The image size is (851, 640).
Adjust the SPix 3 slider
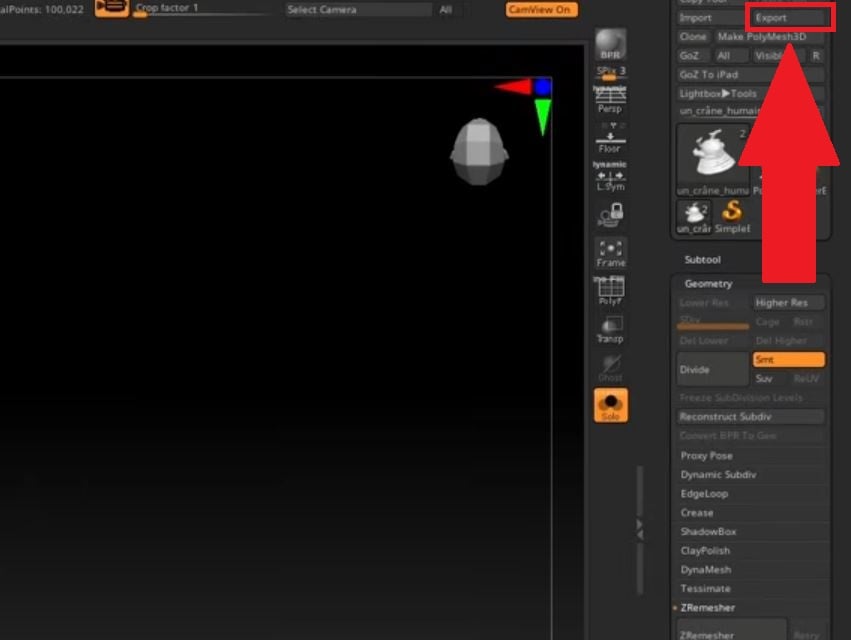(611, 73)
